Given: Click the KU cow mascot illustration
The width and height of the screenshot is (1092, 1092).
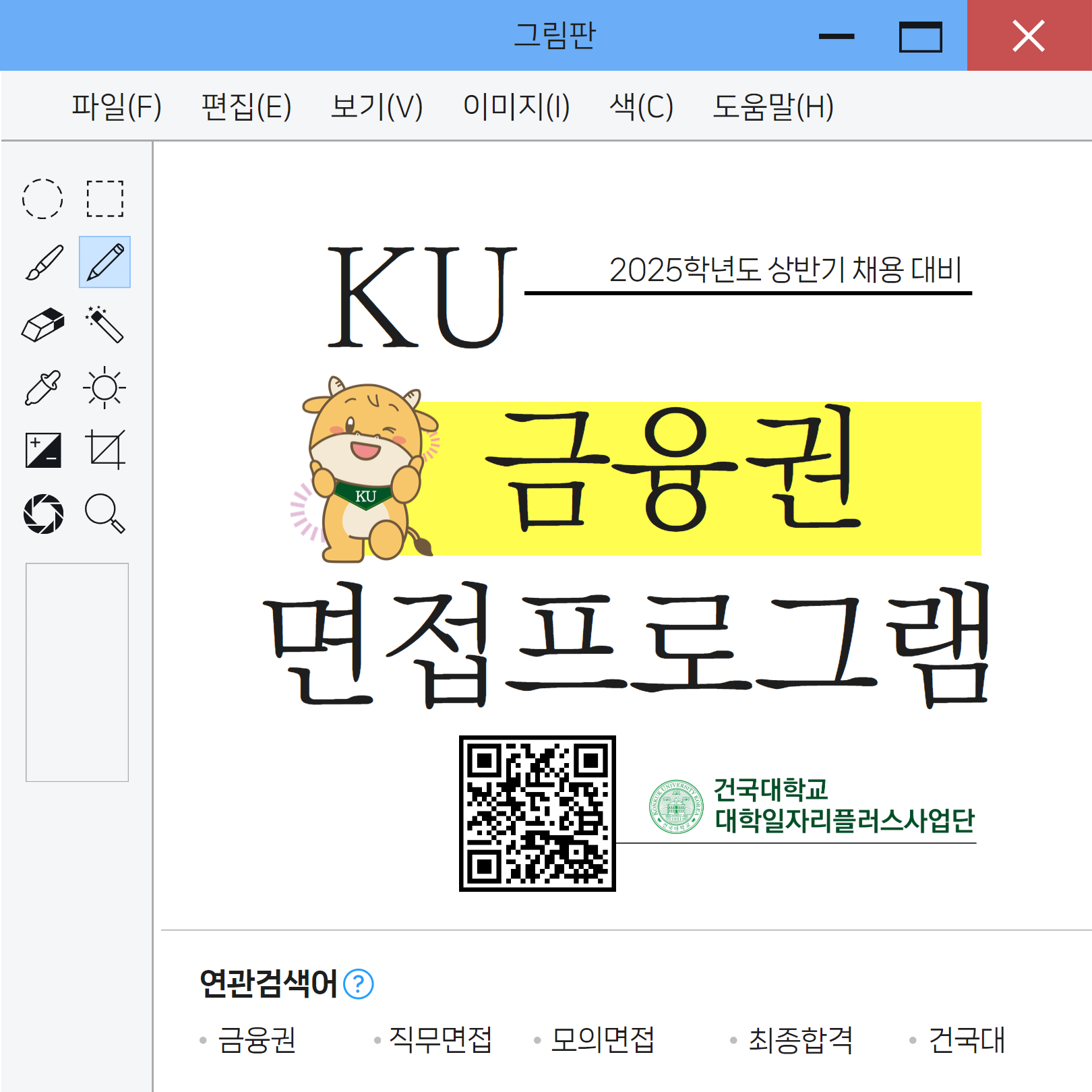Looking at the screenshot, I should click(365, 470).
